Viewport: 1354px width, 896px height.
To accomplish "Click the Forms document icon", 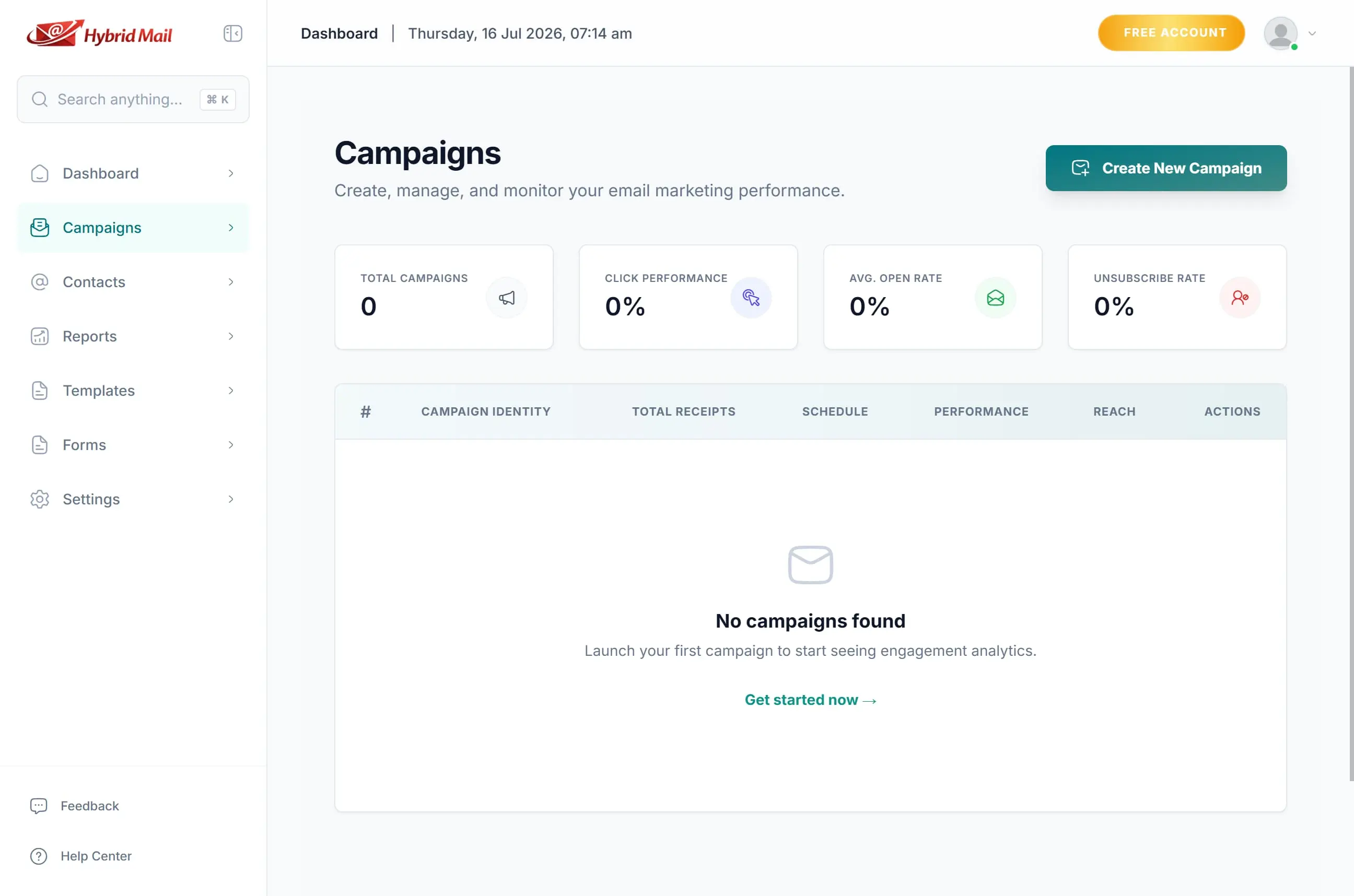I will point(39,444).
